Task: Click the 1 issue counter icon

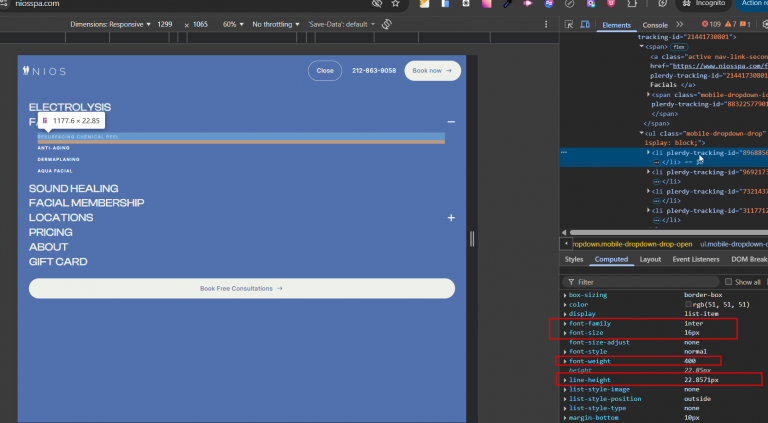Action: click(x=745, y=24)
